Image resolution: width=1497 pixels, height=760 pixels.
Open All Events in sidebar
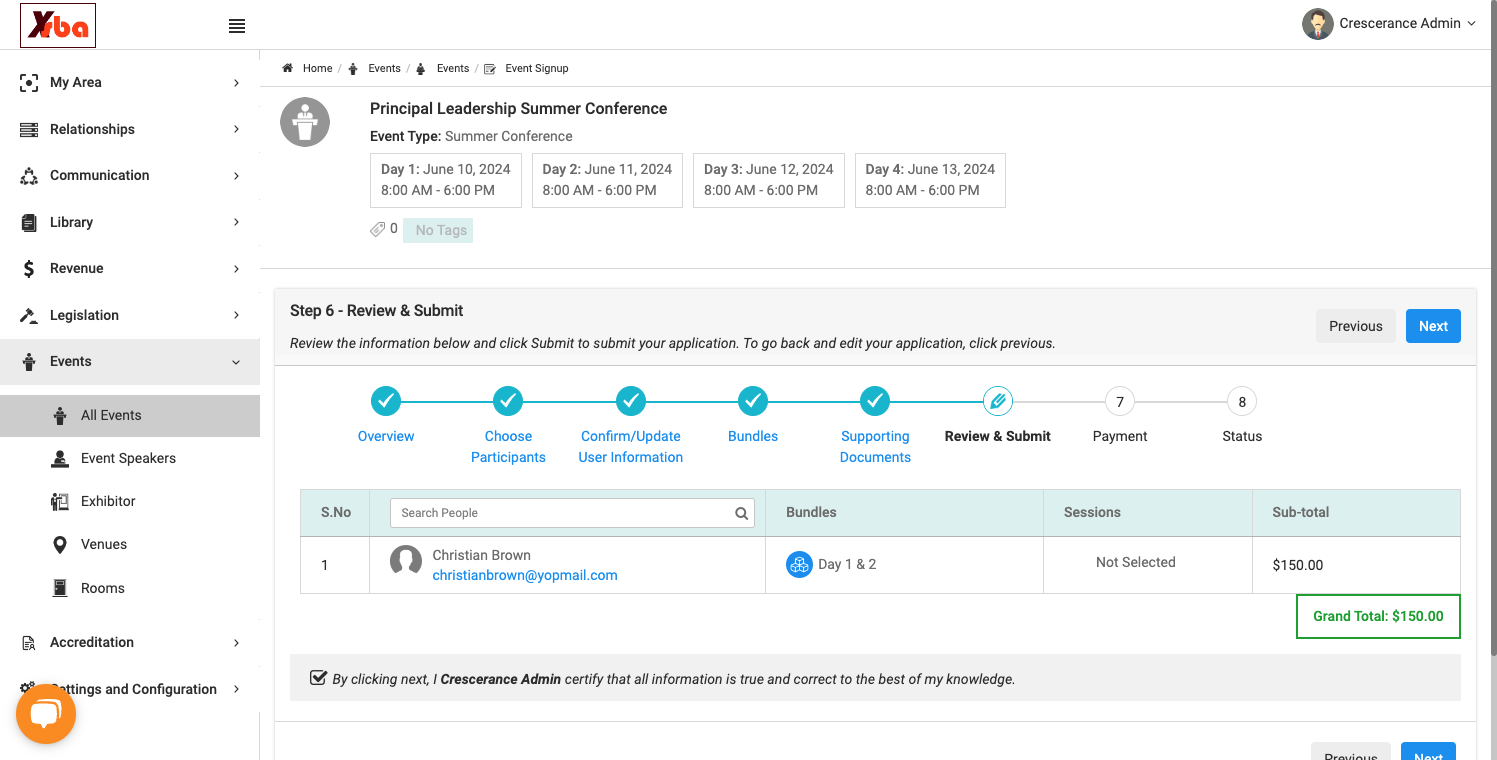[x=130, y=415]
